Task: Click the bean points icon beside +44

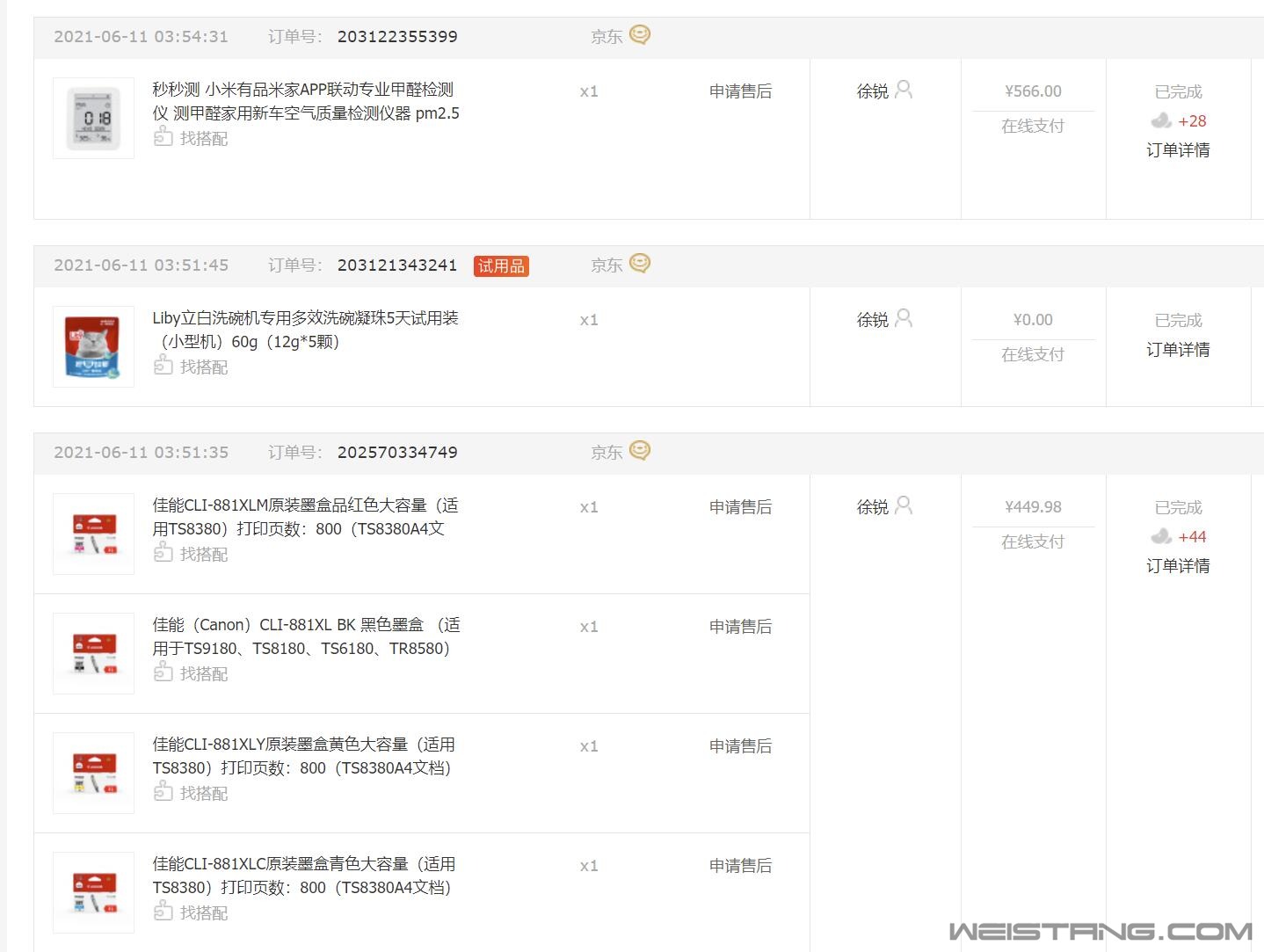Action: click(x=1161, y=536)
